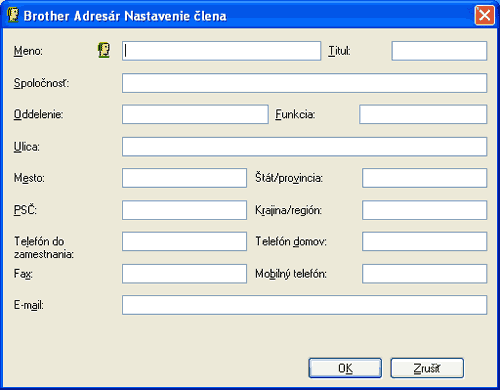The width and height of the screenshot is (500, 390).
Task: Focus the Telefón do zamestnania field
Action: pyautogui.click(x=184, y=241)
